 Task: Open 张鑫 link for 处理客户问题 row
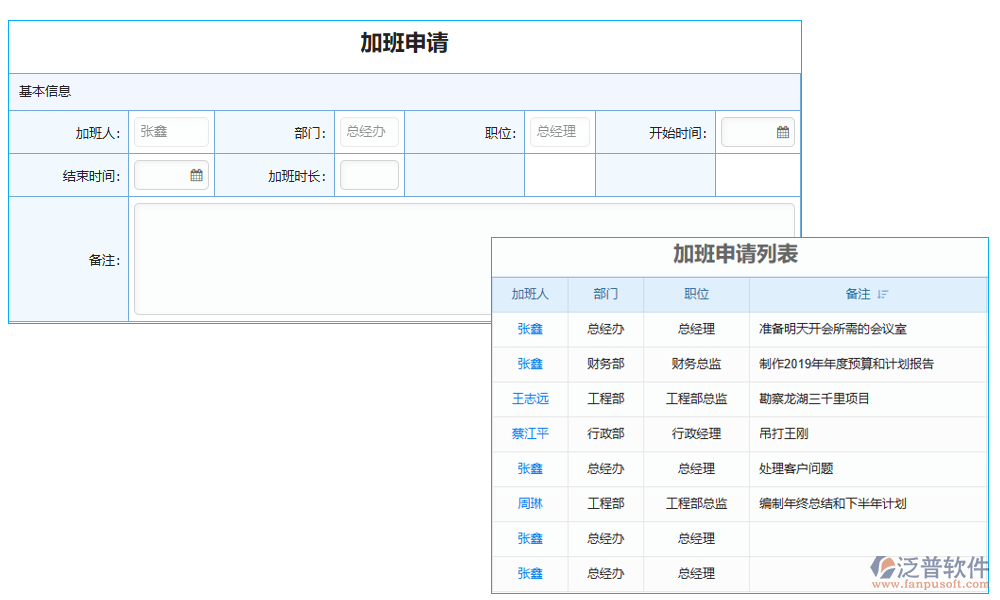(x=530, y=469)
